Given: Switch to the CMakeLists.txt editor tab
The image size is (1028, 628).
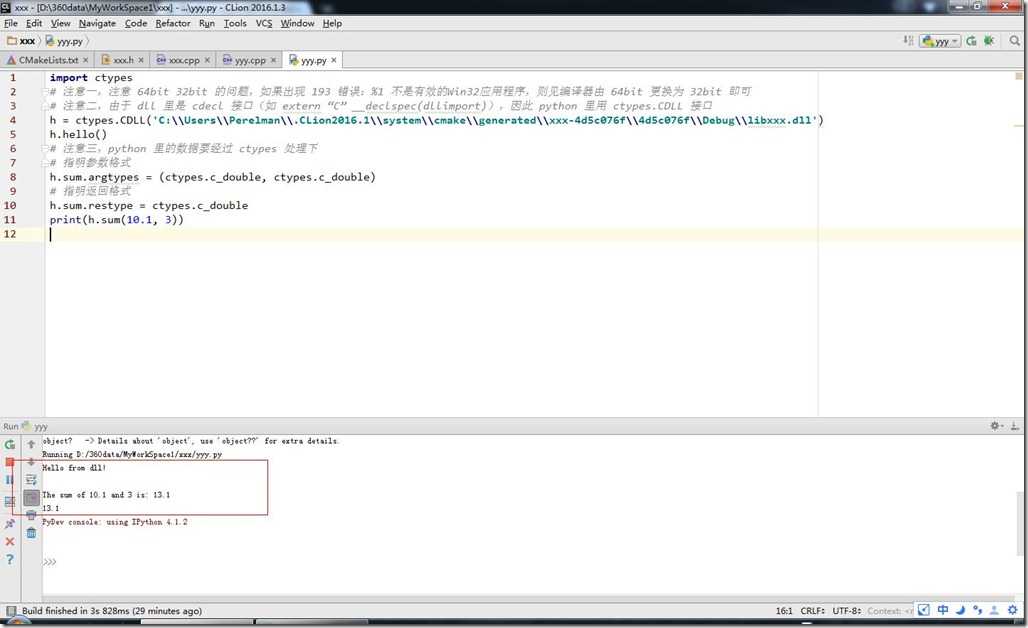Looking at the screenshot, I should [x=48, y=60].
